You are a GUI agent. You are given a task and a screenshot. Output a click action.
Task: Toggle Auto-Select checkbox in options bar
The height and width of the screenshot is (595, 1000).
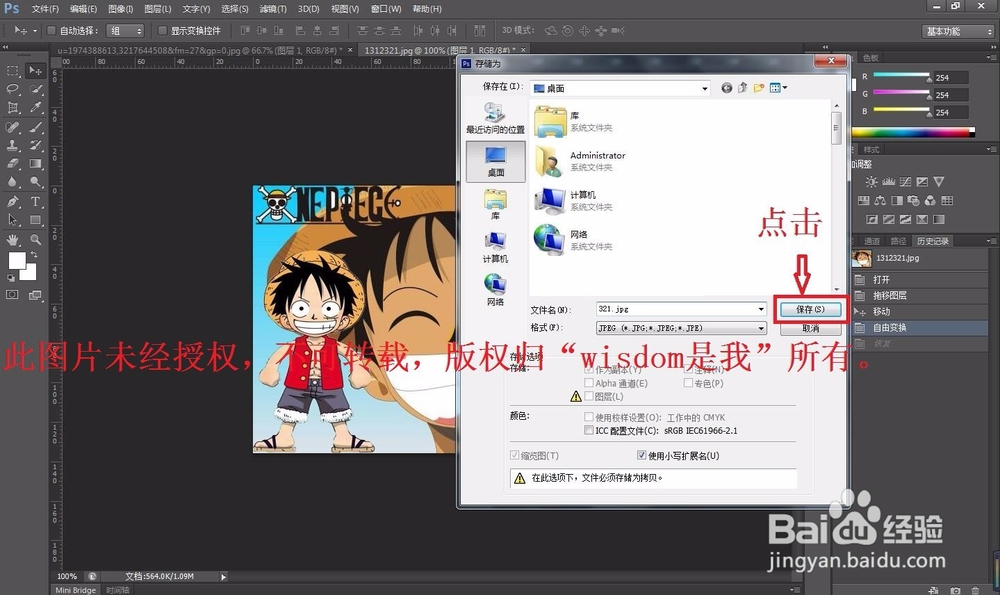tap(52, 30)
